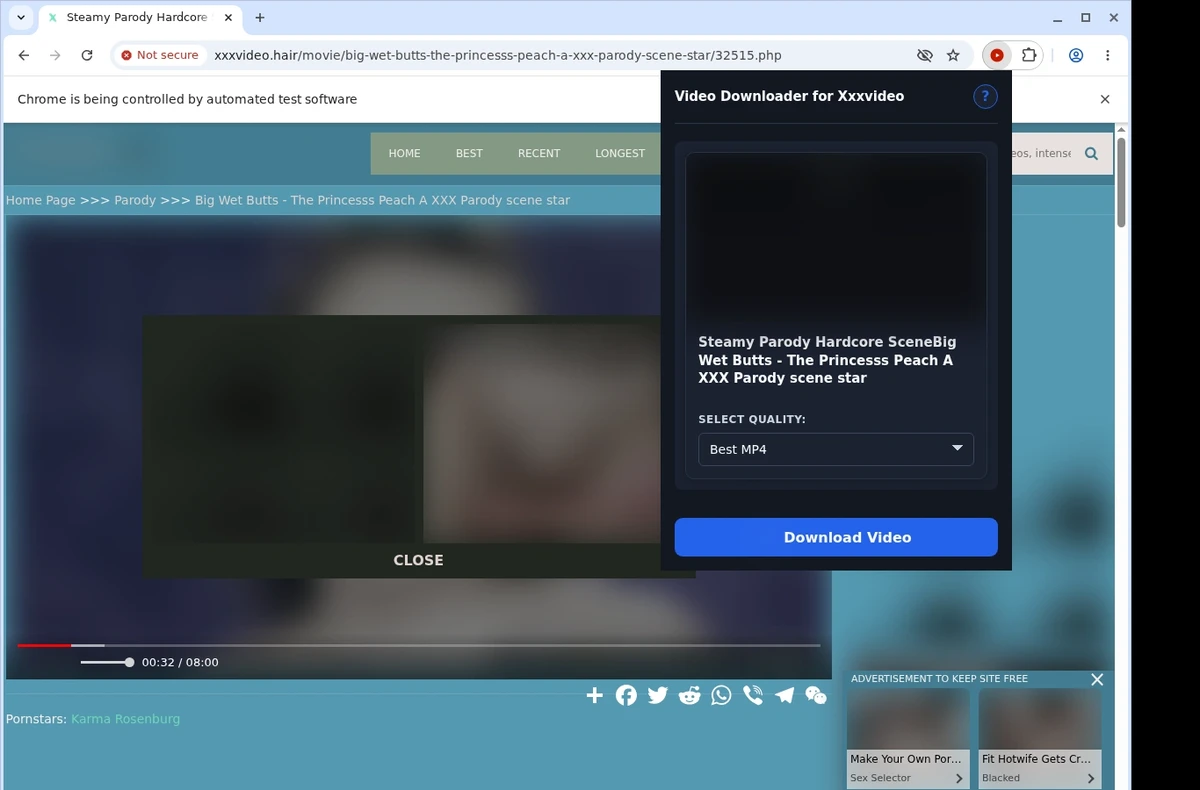Viewport: 1200px width, 790px height.
Task: Open a new browser tab
Action: pos(260,18)
